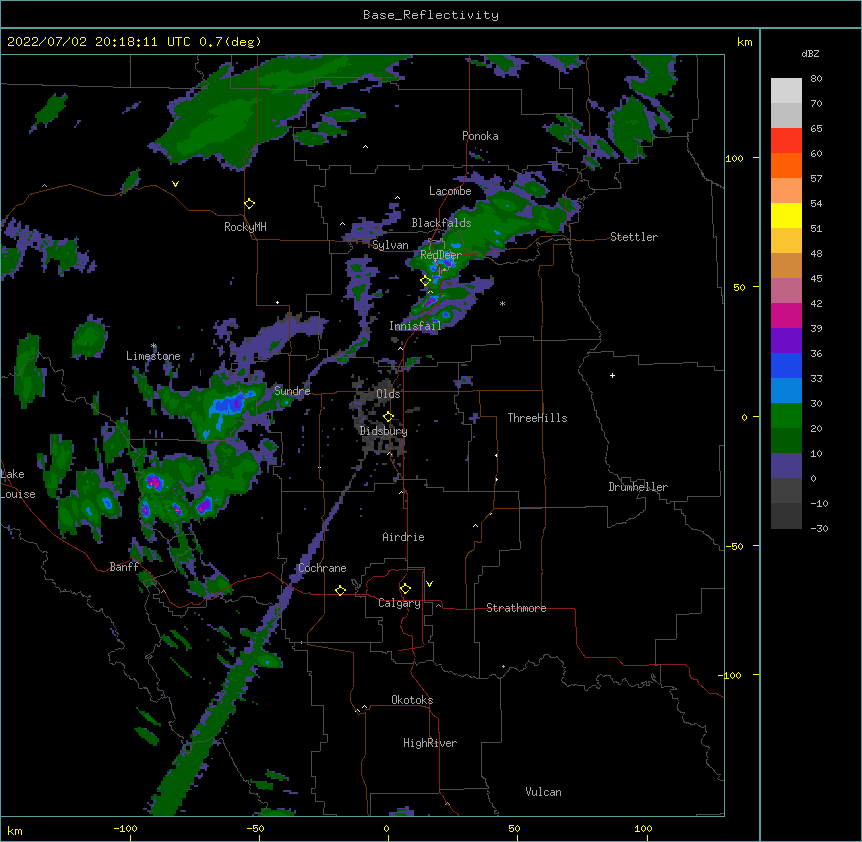Image resolution: width=862 pixels, height=842 pixels.
Task: Click the yellow V marker northeast of Calgary
Action: pos(429,584)
